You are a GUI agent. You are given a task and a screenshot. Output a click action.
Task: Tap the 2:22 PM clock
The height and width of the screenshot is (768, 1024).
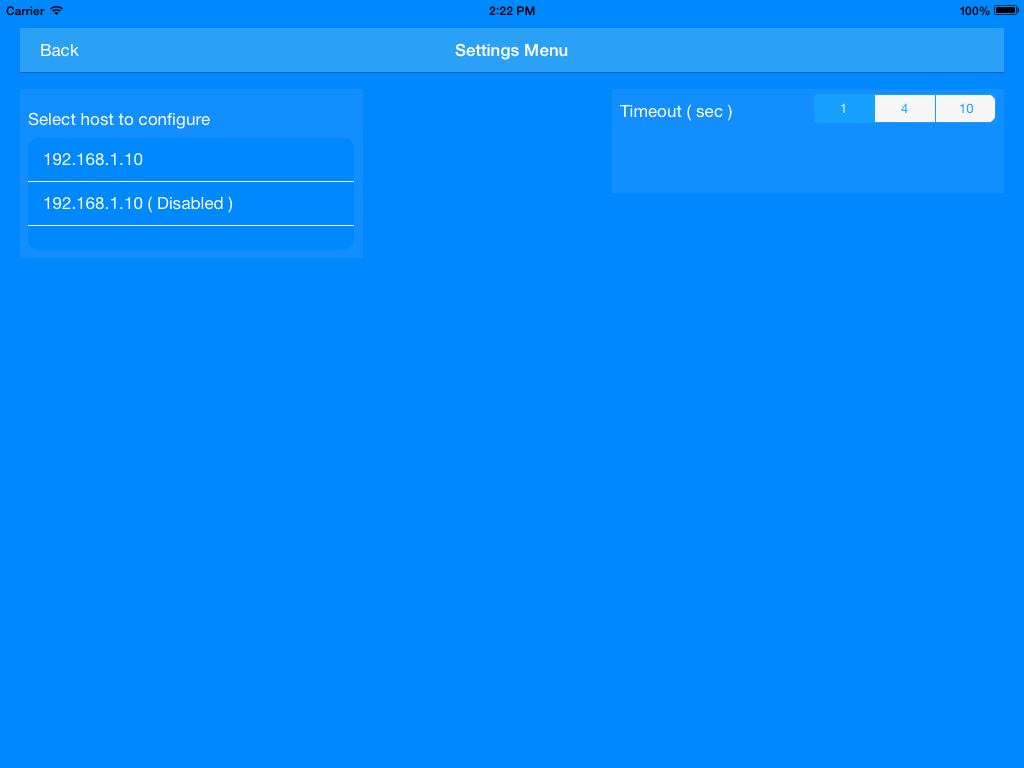coord(511,11)
